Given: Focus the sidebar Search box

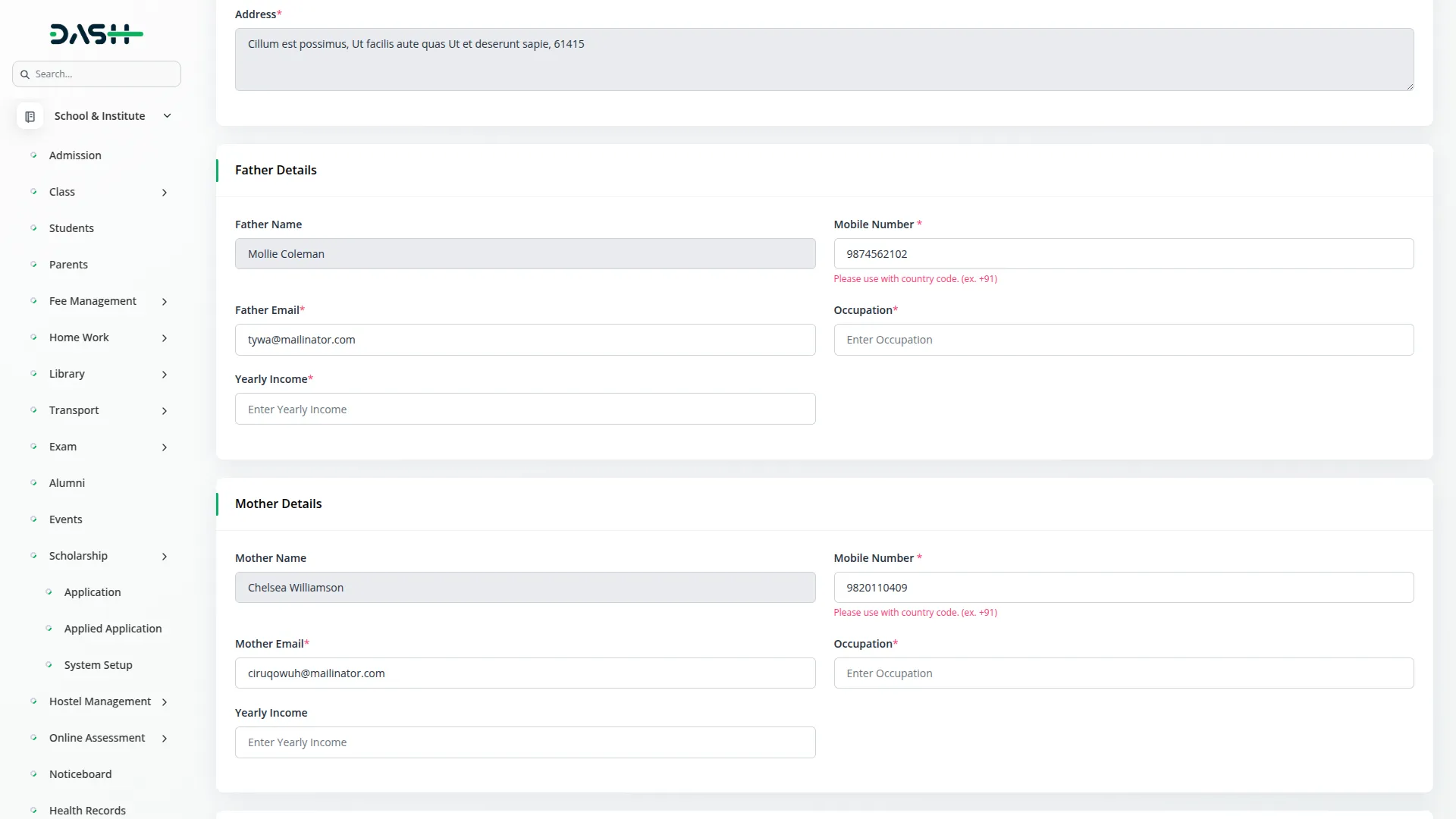Looking at the screenshot, I should pos(102,74).
